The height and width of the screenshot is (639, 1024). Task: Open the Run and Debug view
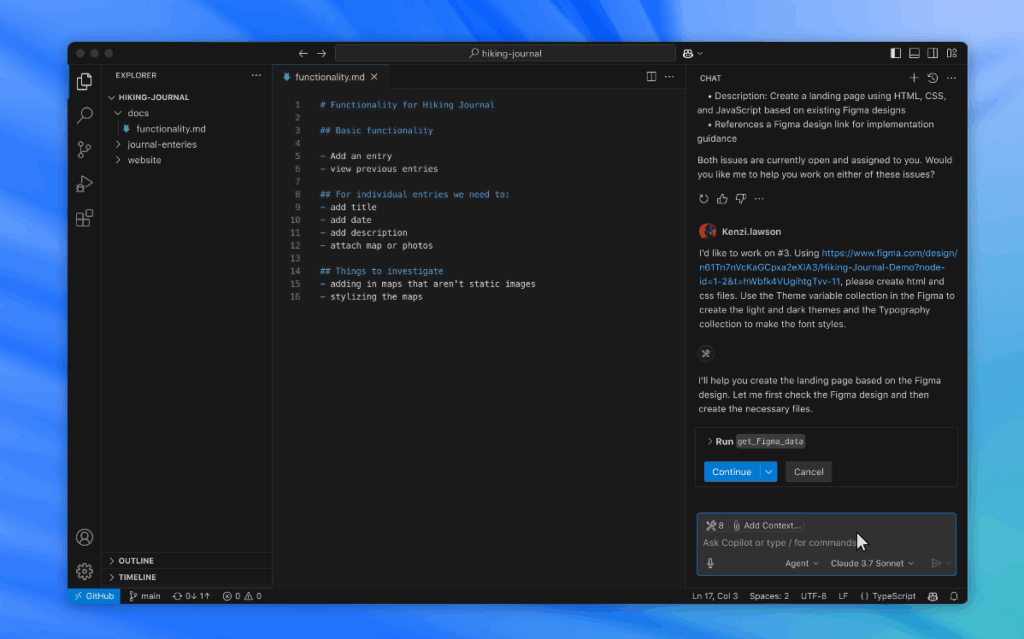coord(85,184)
